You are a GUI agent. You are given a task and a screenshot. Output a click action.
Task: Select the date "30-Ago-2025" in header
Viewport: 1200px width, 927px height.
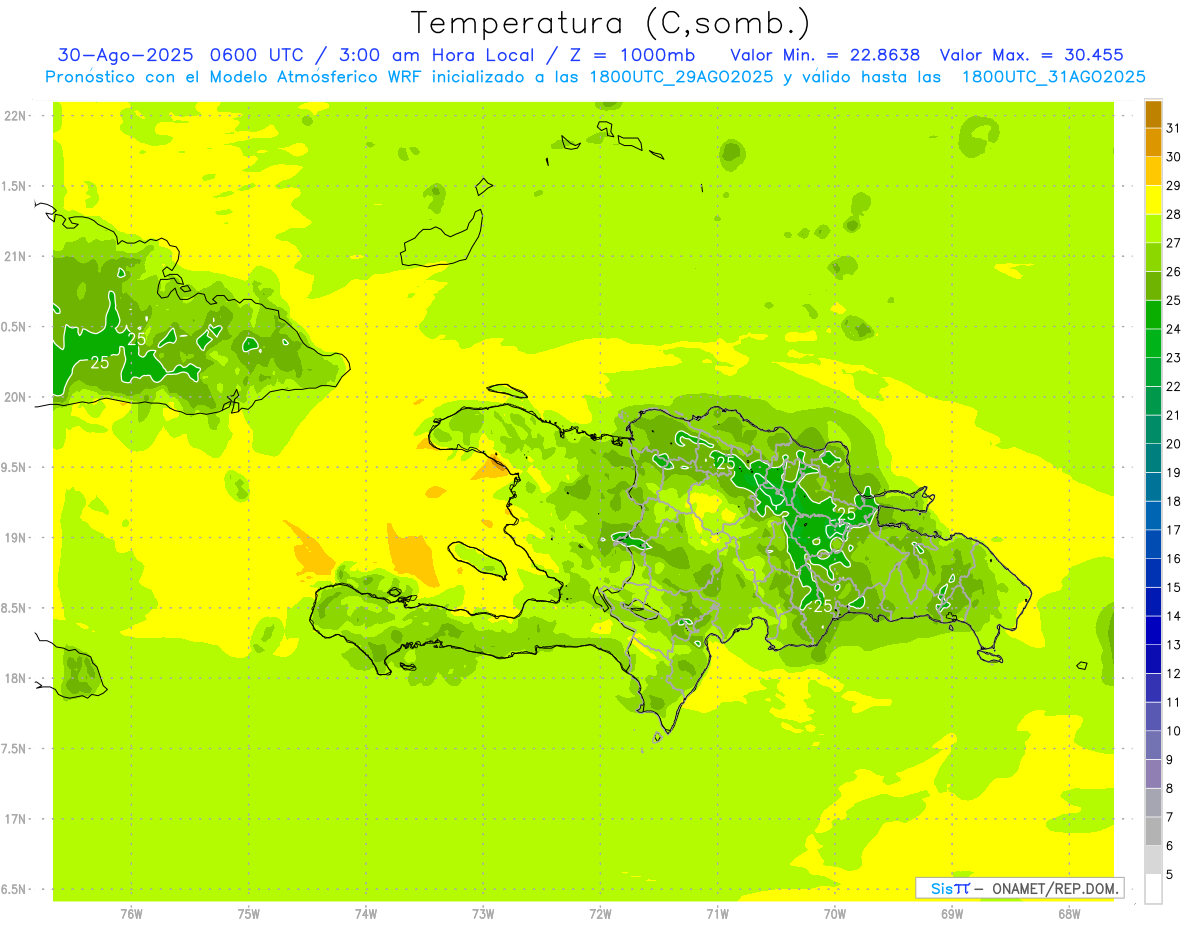(x=125, y=55)
